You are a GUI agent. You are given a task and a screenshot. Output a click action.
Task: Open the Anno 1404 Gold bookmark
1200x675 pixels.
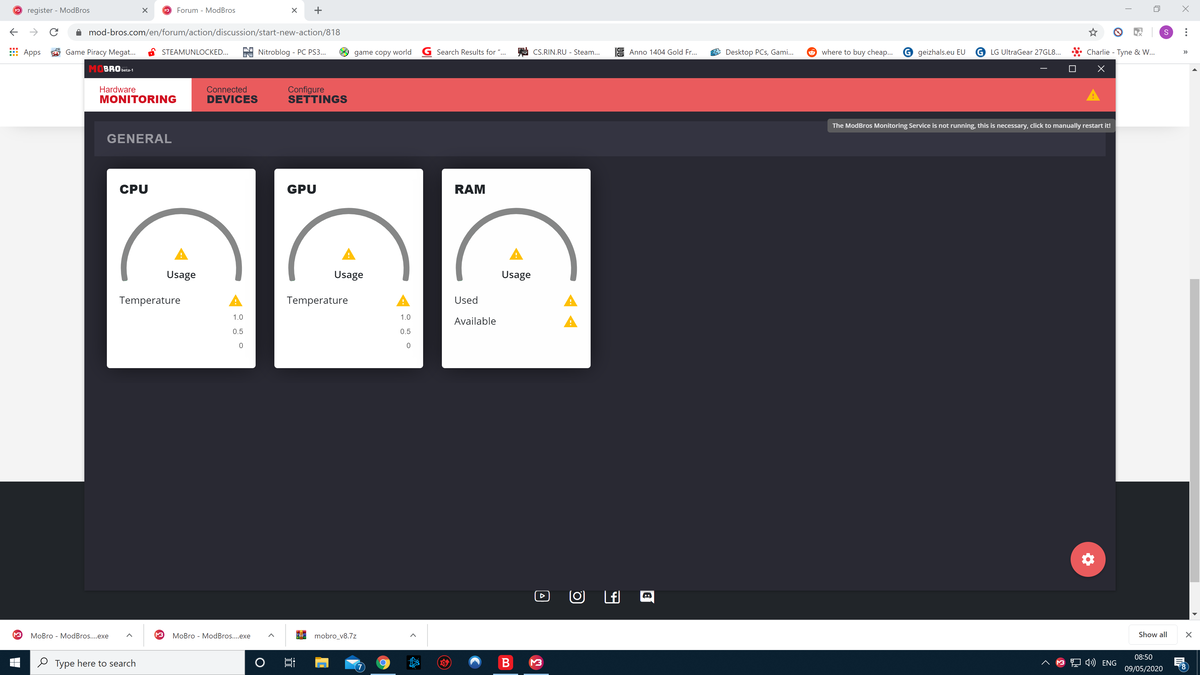656,52
